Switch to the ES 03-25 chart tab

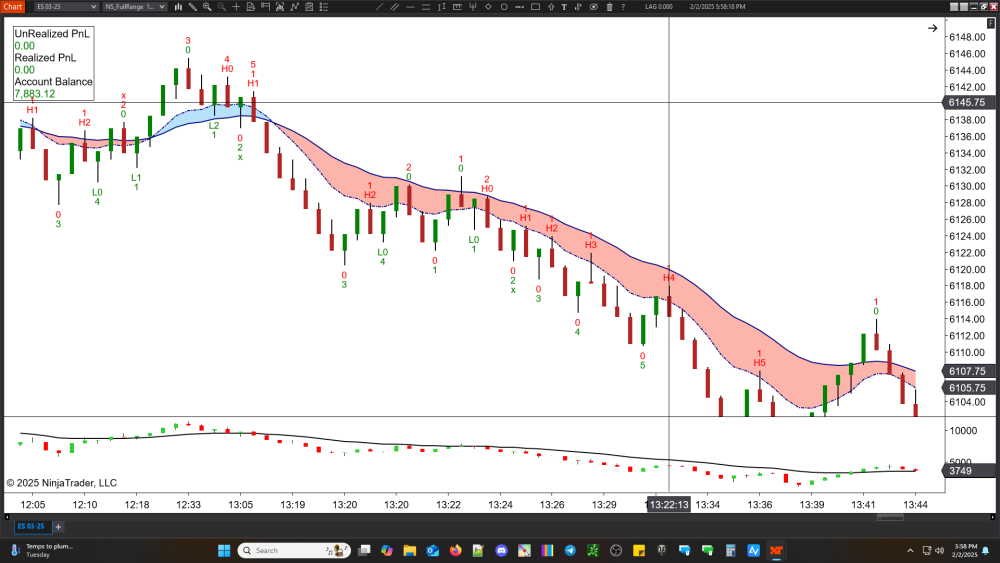click(x=31, y=526)
